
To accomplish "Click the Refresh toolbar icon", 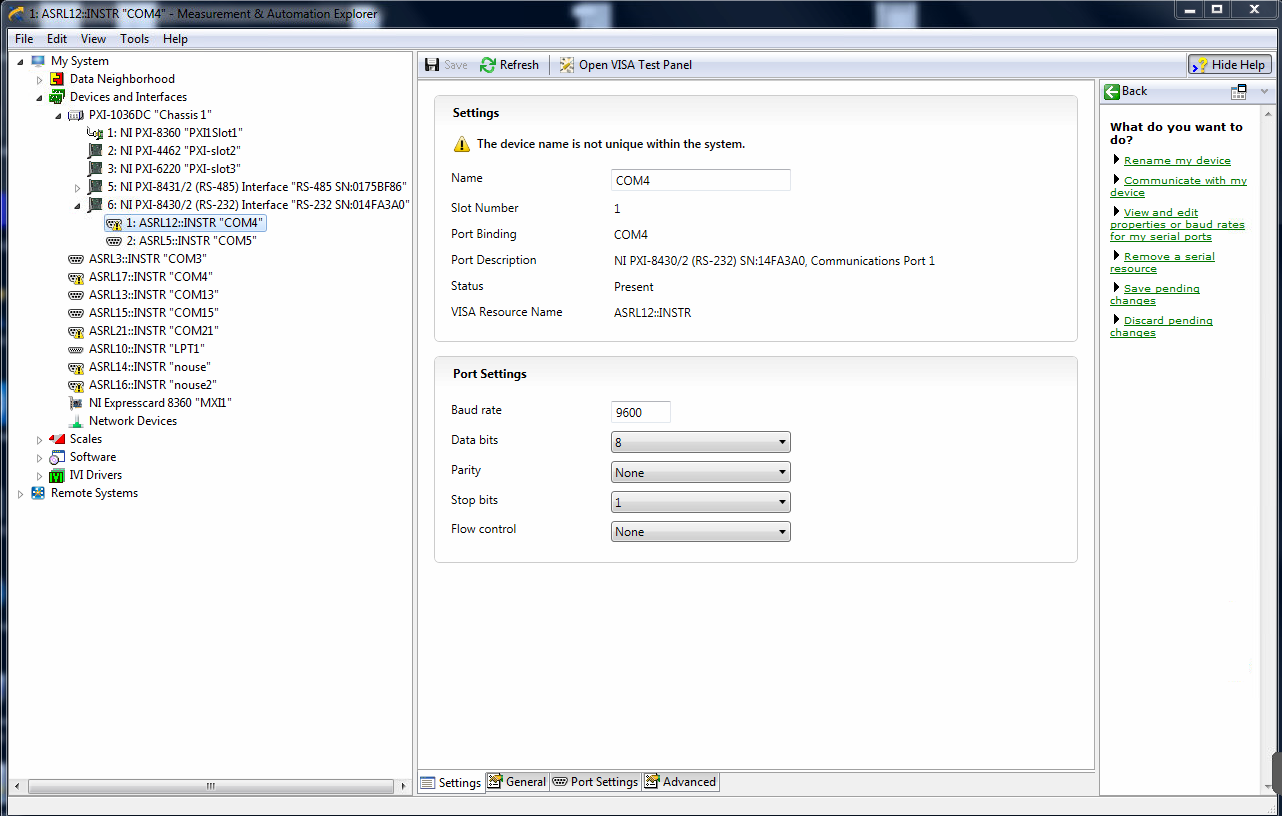I will (x=488, y=65).
